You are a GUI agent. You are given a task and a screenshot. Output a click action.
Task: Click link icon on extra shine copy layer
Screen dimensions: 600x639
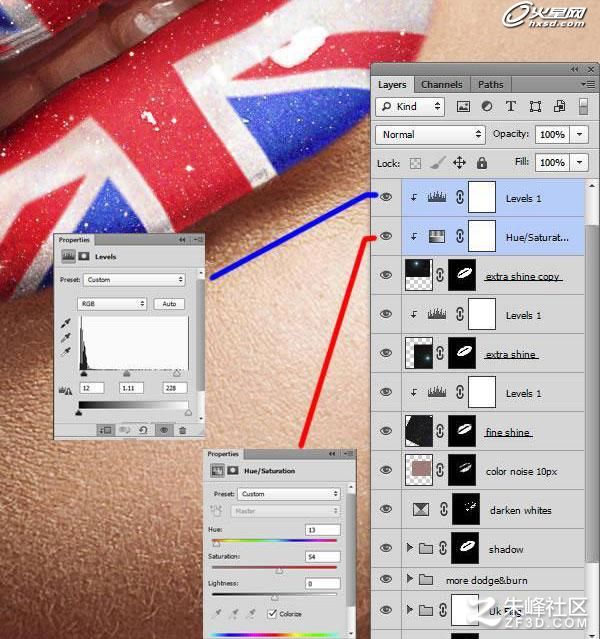440,275
